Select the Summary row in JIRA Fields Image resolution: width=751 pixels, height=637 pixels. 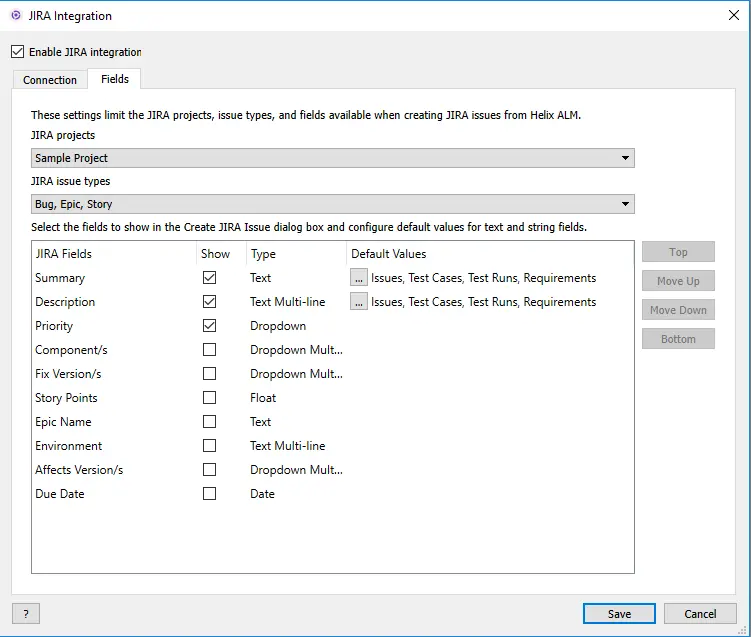pyautogui.click(x=332, y=278)
